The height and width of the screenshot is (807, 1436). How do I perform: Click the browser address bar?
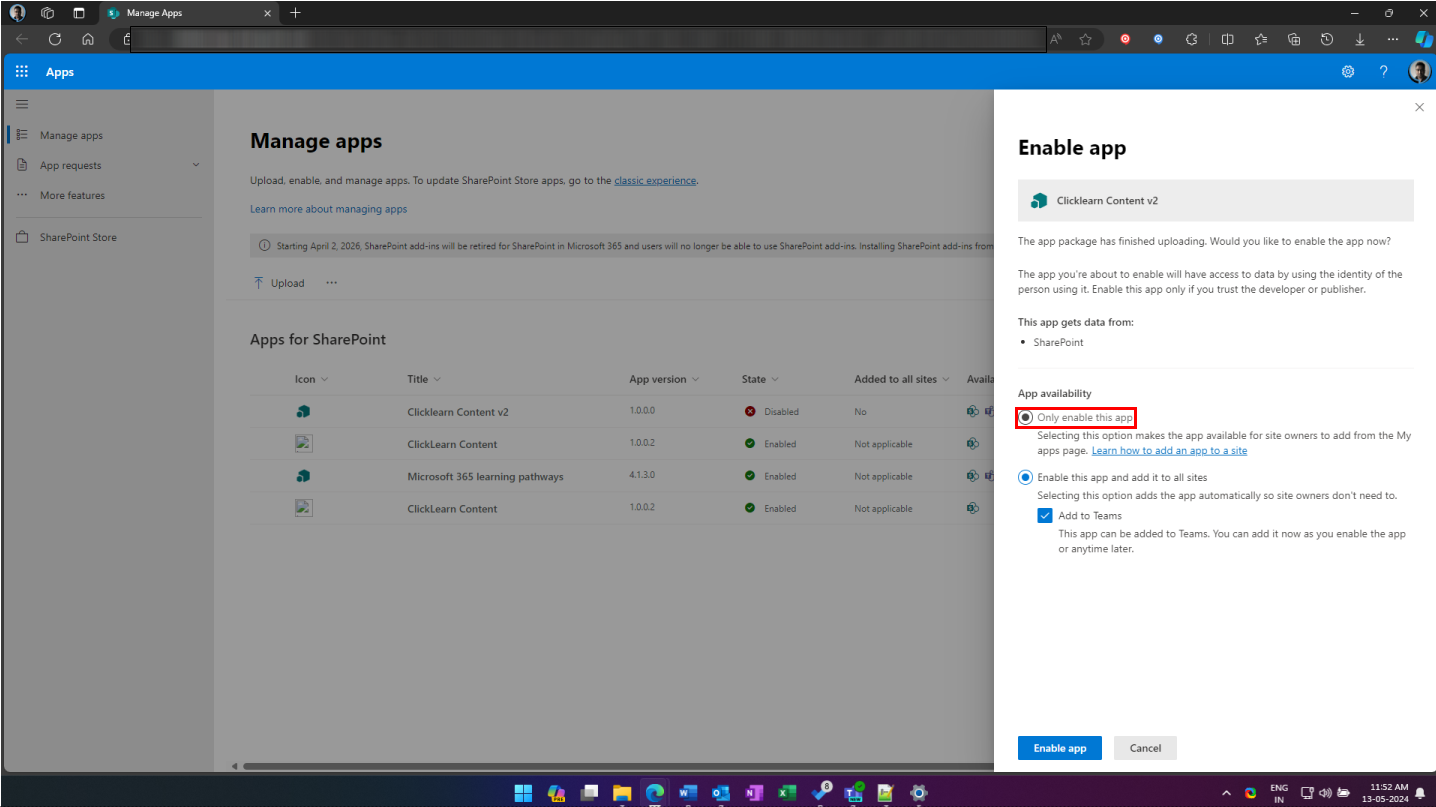(x=588, y=39)
